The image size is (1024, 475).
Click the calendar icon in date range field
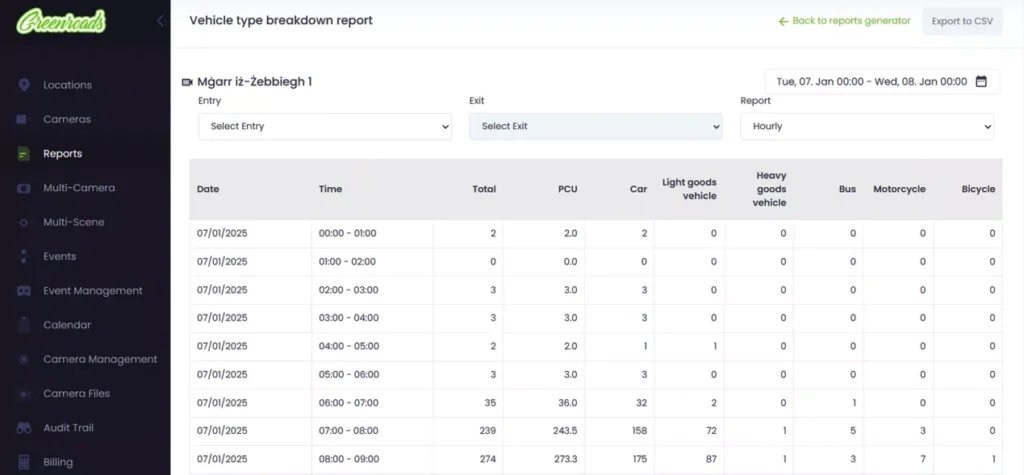(x=981, y=82)
